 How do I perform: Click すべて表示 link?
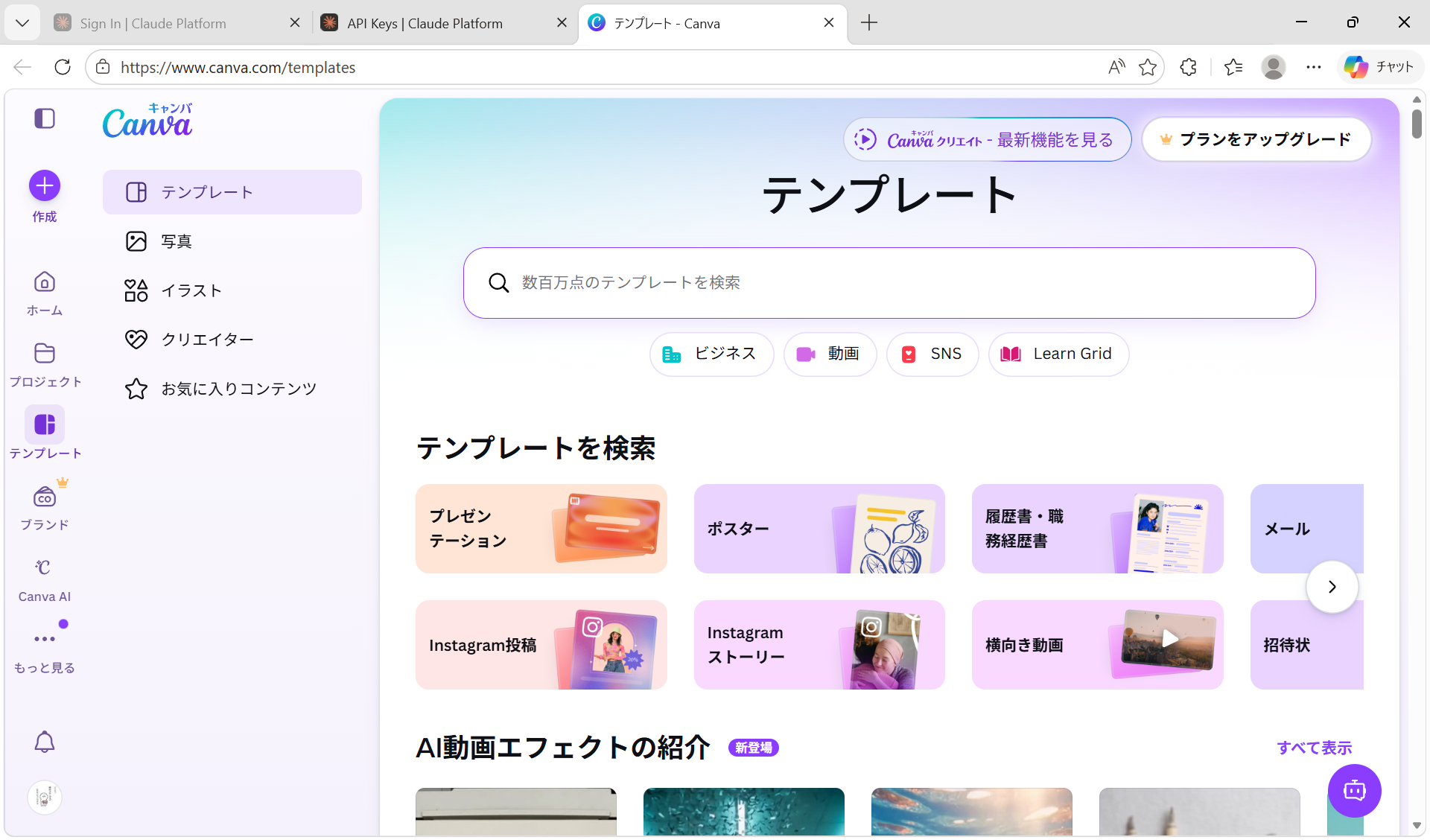point(1314,748)
